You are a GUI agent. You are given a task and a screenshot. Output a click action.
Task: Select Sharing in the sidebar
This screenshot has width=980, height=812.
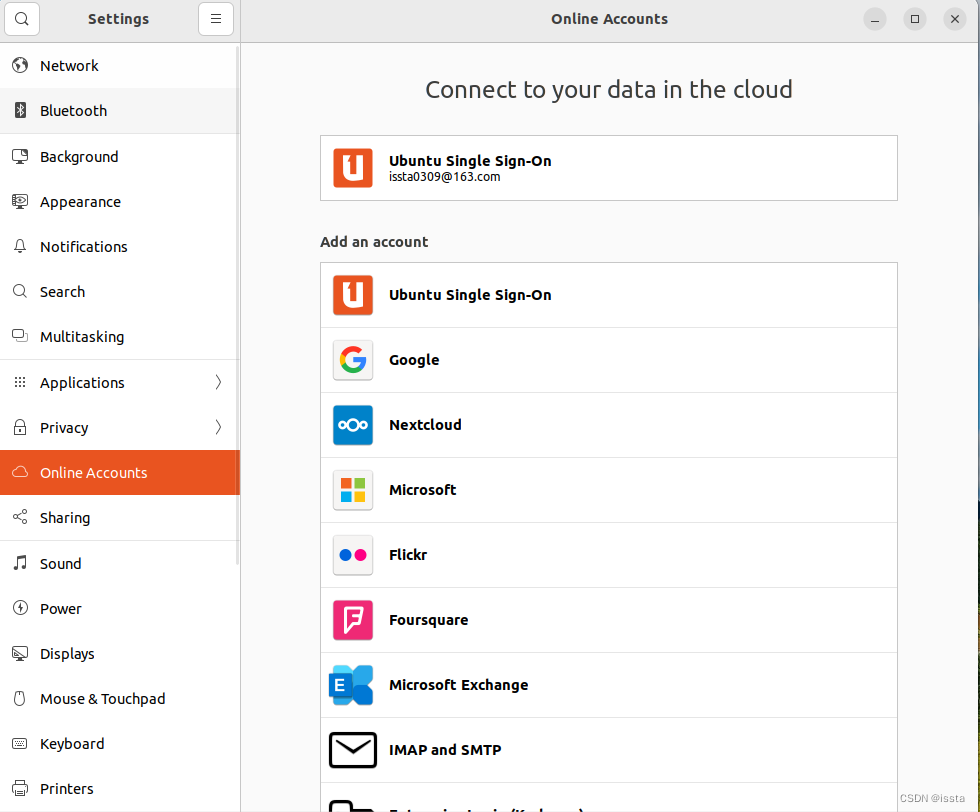coord(119,518)
